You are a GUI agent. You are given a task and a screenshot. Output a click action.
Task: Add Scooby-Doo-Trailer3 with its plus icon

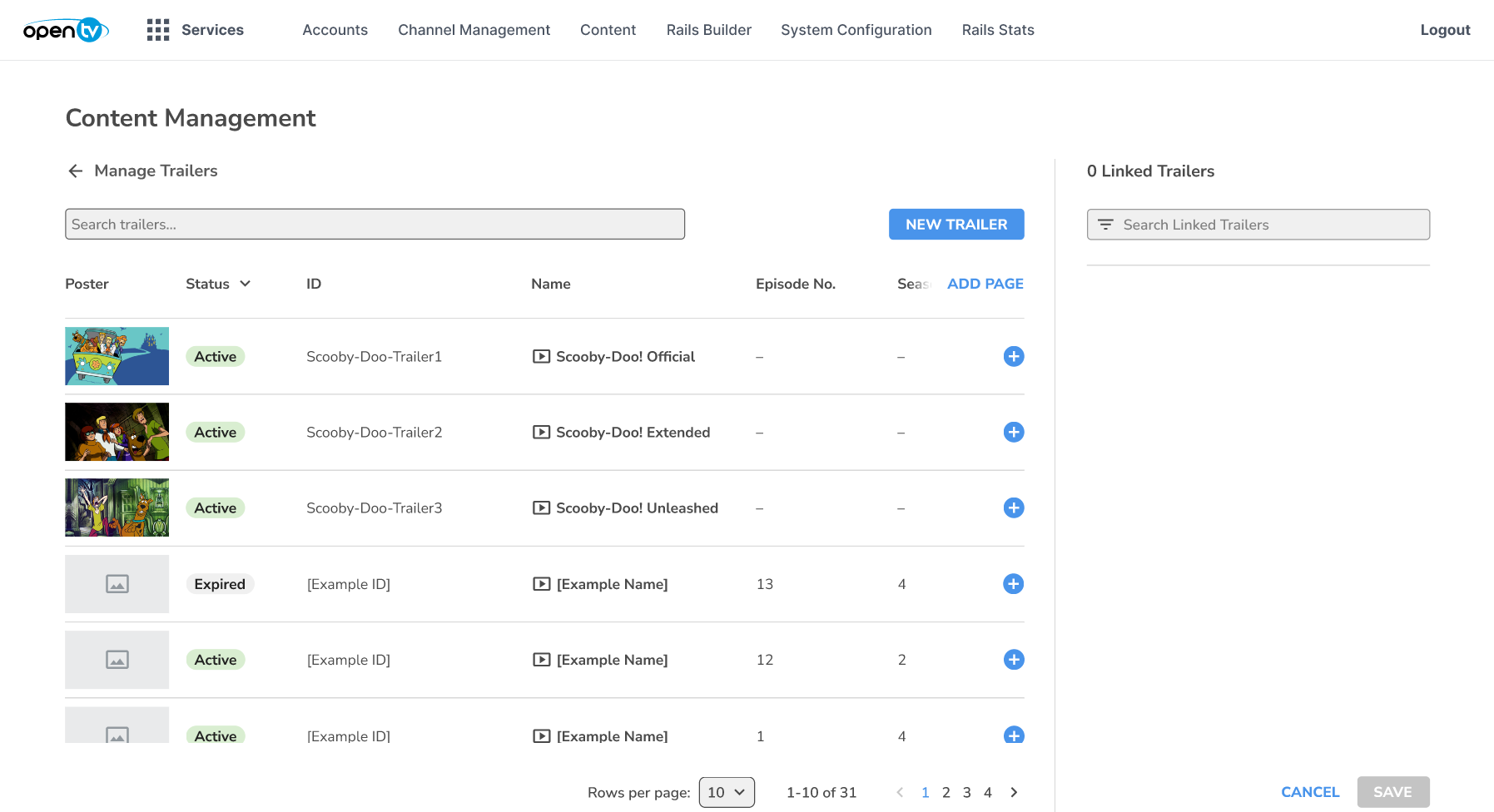1014,507
